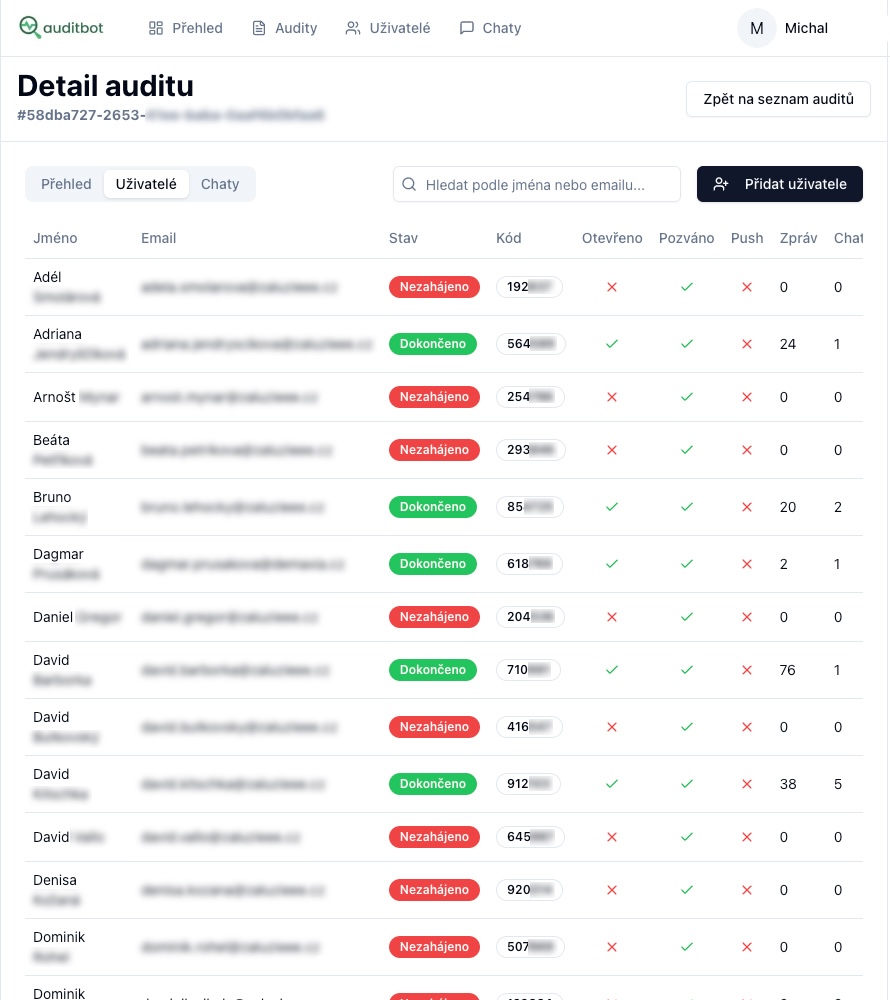Click message count 76

click(x=787, y=670)
